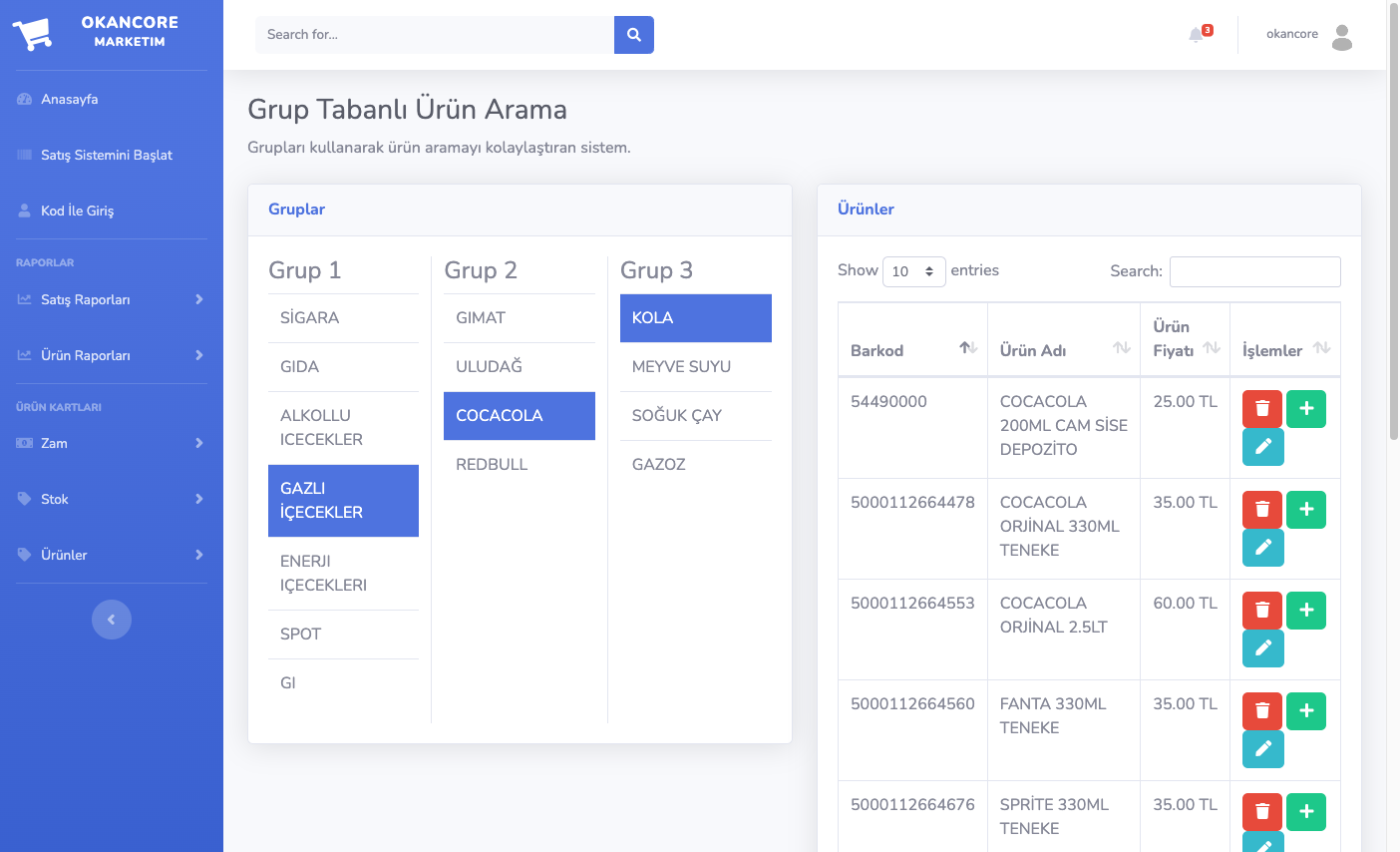This screenshot has width=1400, height=852.
Task: Select GI in Grup 1
Action: coord(343,683)
